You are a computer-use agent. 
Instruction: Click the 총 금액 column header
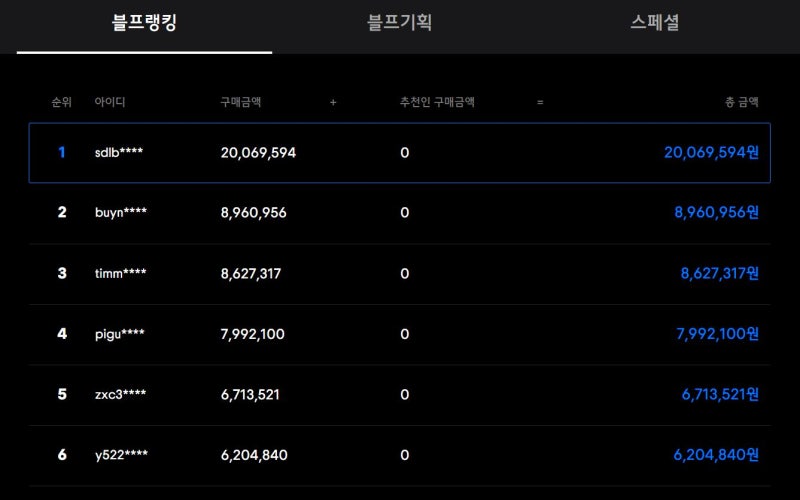[x=742, y=102]
